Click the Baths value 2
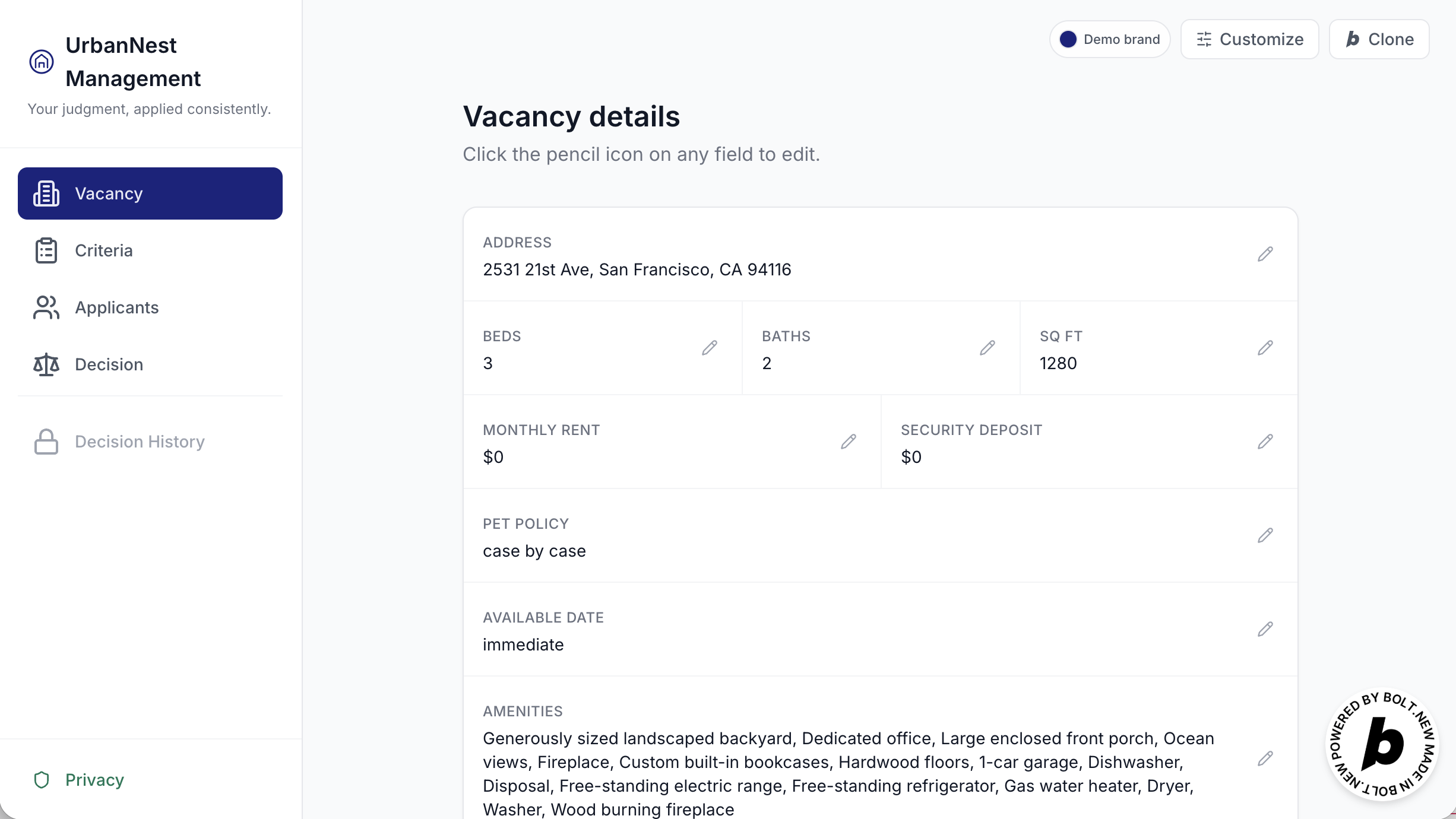Viewport: 1456px width, 819px height. (767, 363)
